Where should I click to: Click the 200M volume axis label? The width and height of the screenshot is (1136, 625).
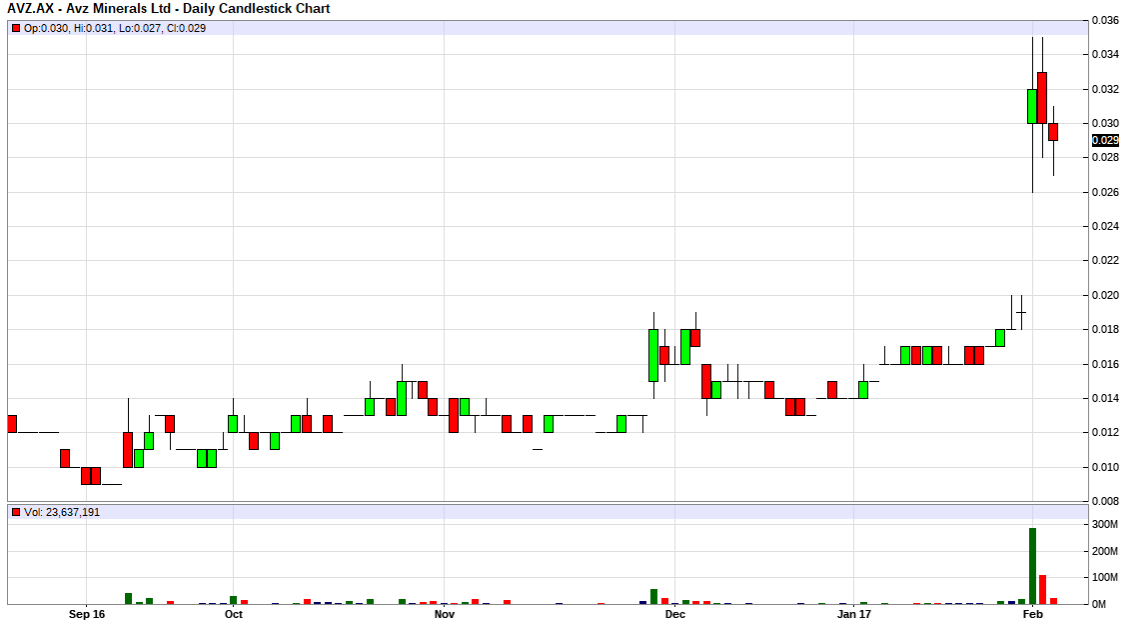tap(1104, 551)
